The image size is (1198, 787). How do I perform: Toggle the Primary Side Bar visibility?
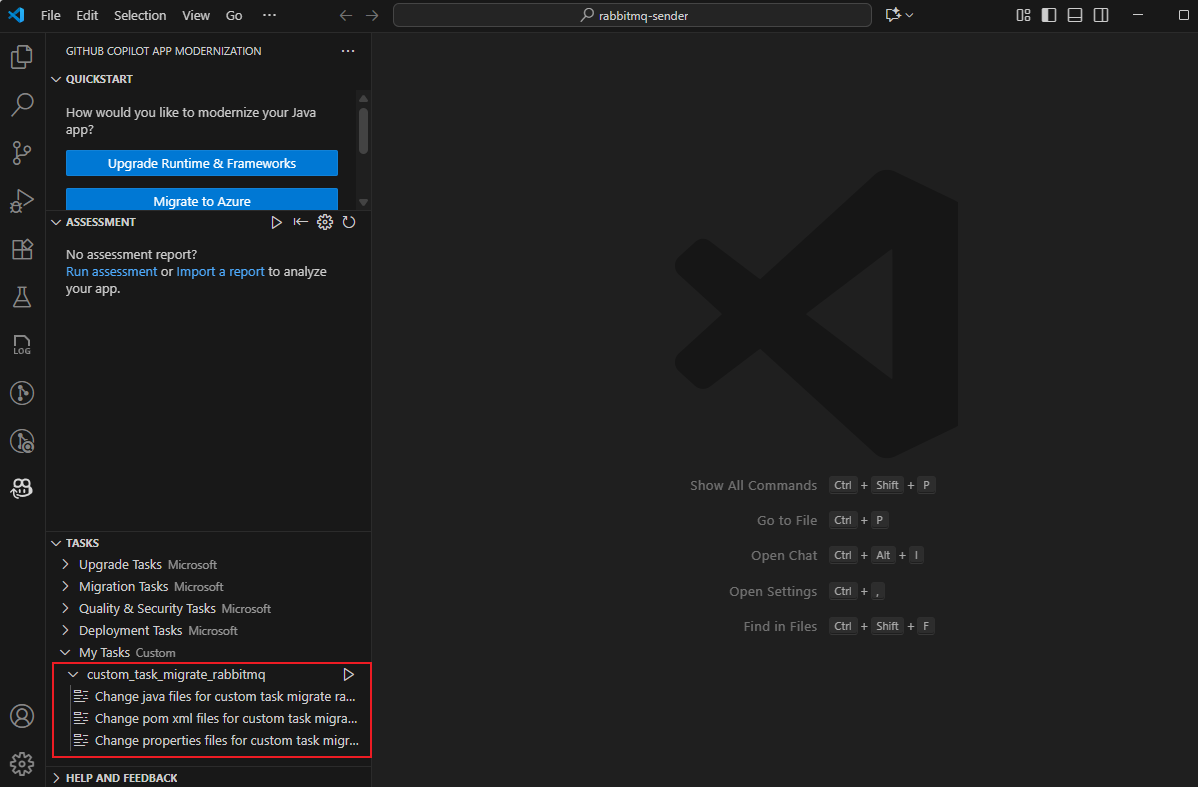[x=1047, y=15]
